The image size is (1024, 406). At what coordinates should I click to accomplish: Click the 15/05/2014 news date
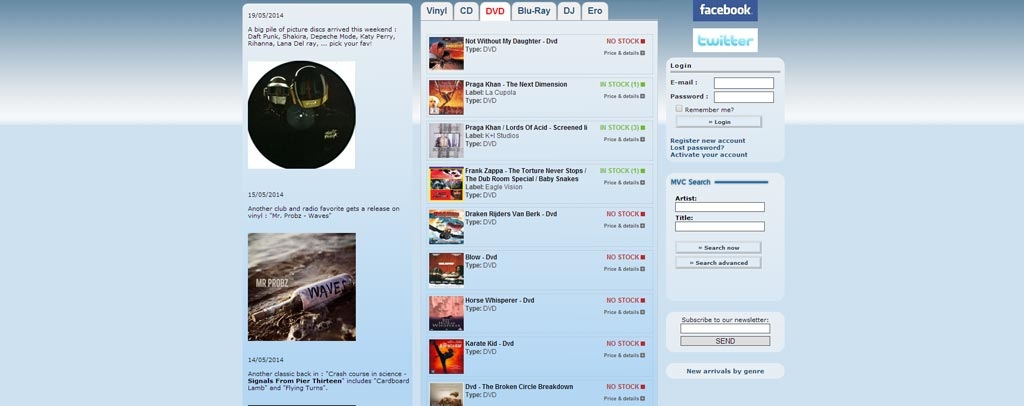click(266, 195)
